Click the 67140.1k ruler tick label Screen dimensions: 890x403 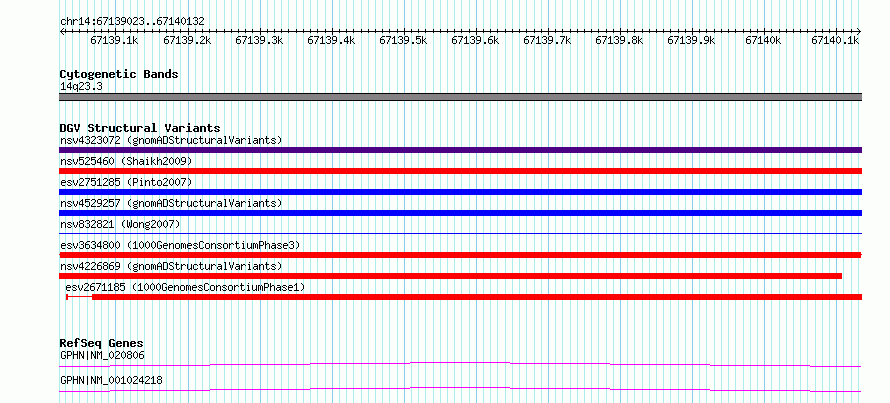[x=835, y=40]
